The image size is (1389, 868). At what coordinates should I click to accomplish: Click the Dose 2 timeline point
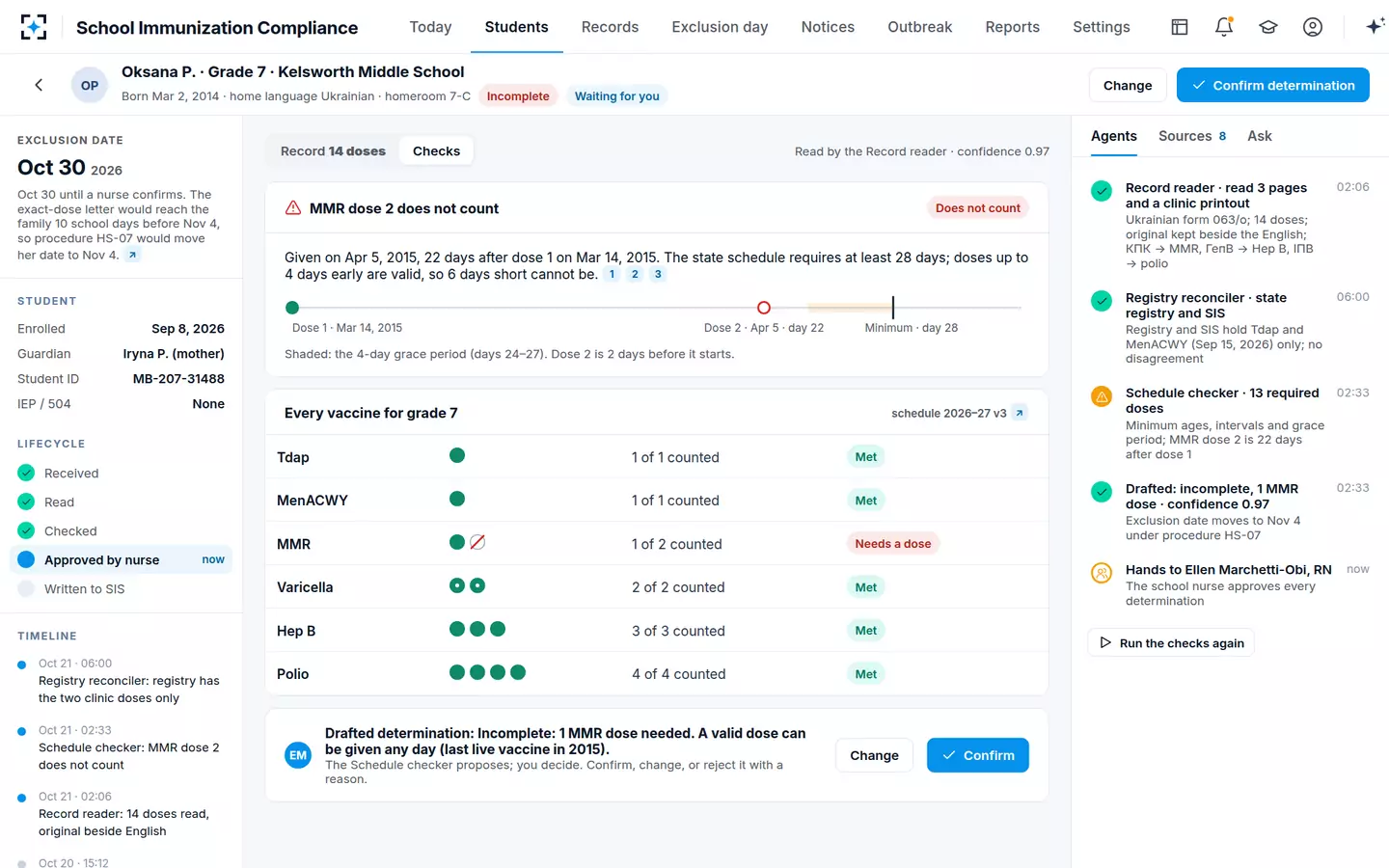click(764, 308)
